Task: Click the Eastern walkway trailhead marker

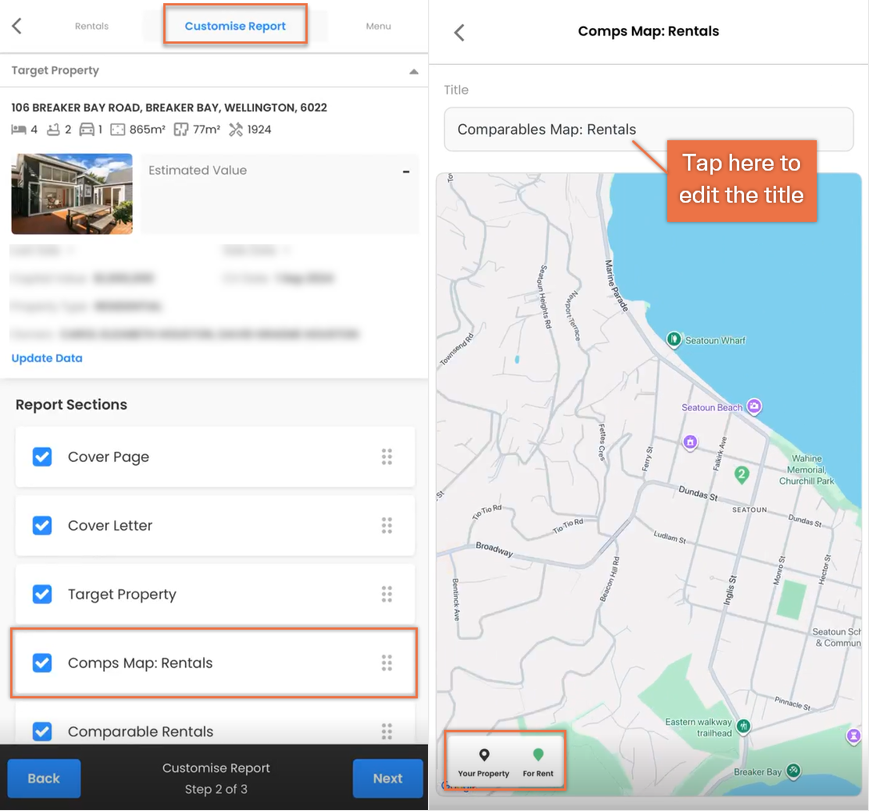Action: 744,726
